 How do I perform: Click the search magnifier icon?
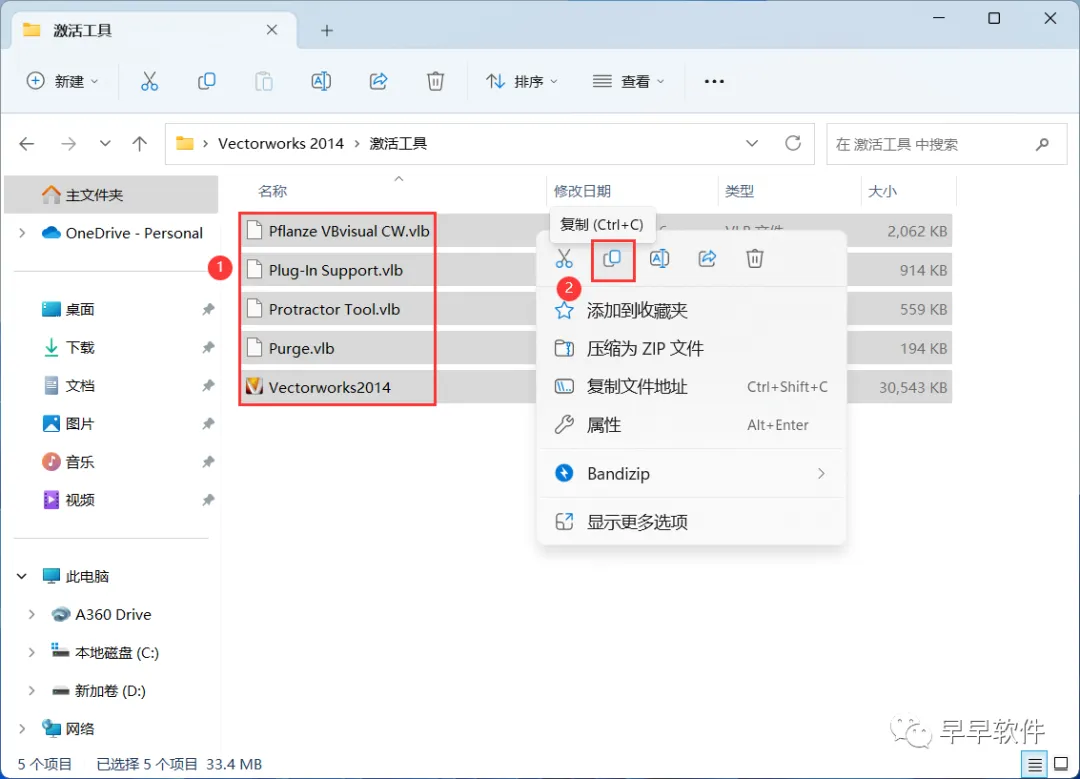[1042, 144]
